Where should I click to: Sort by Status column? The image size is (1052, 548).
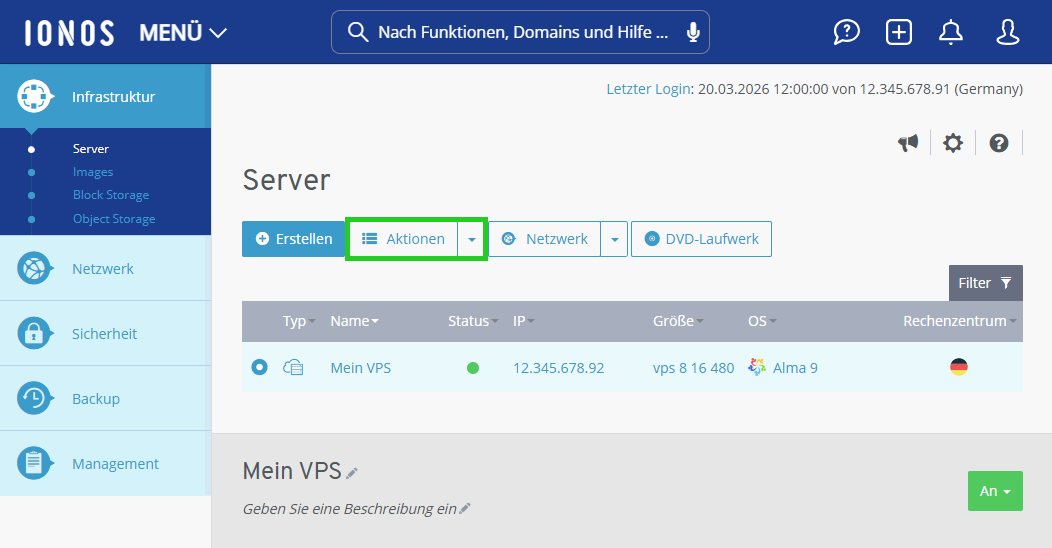click(473, 321)
